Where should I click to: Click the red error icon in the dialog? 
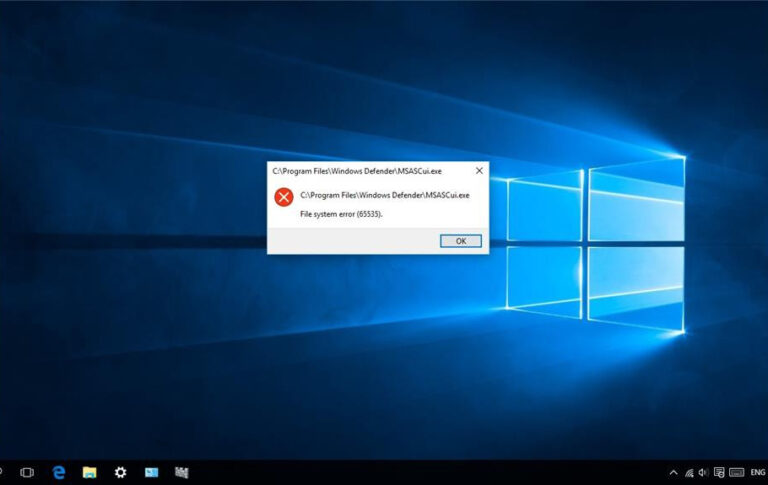(x=284, y=197)
